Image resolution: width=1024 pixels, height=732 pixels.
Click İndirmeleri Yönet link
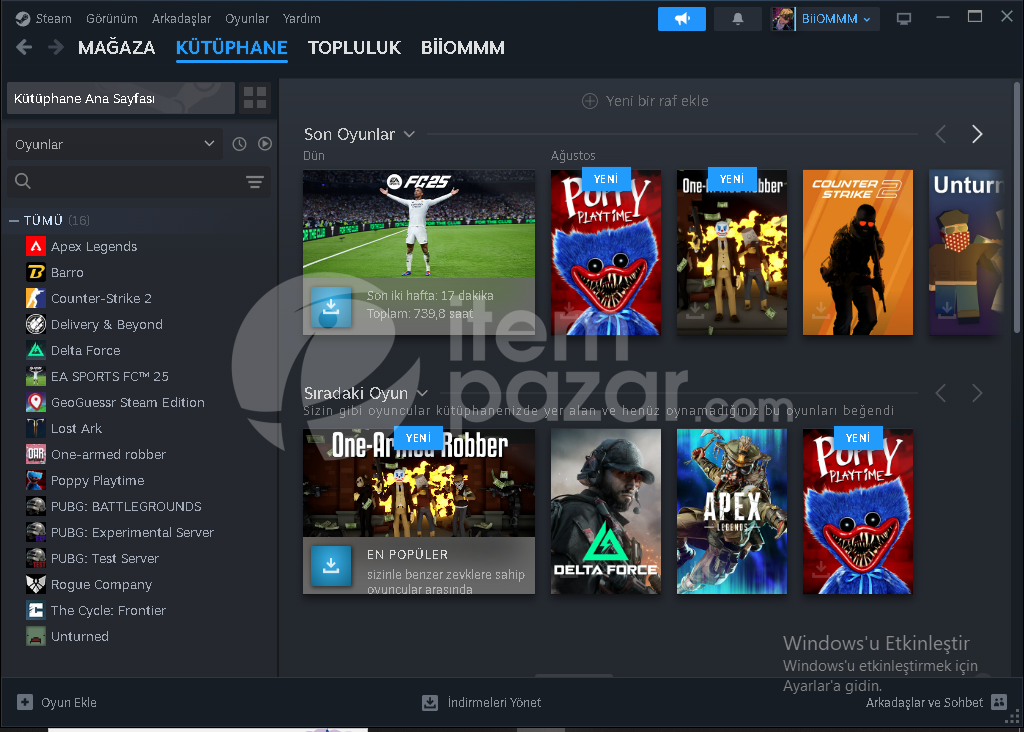coord(494,703)
